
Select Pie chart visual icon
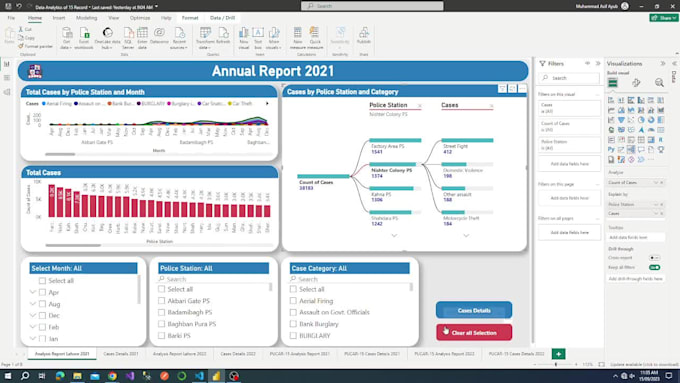coord(641,120)
